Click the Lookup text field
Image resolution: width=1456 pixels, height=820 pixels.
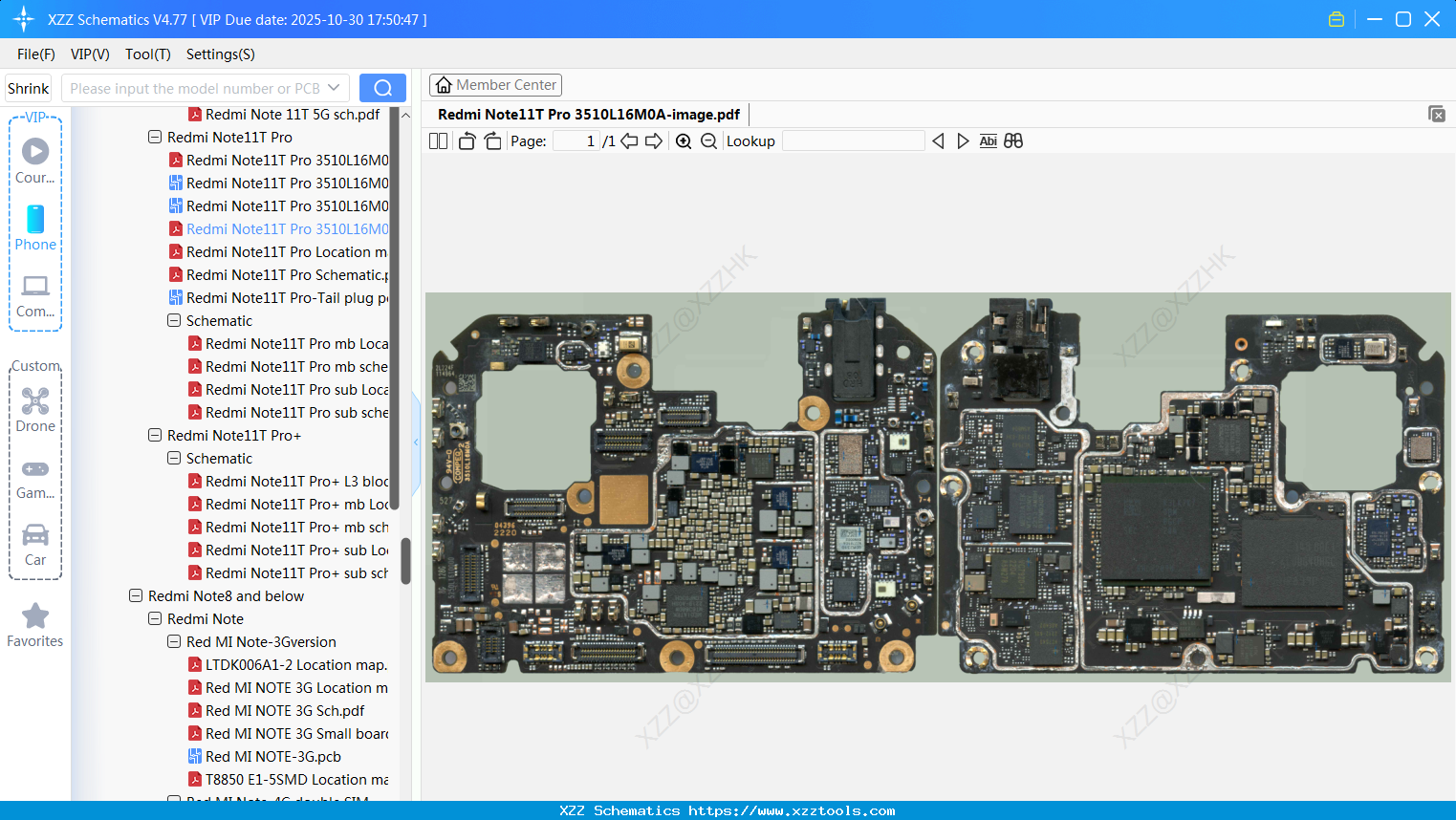[x=853, y=141]
